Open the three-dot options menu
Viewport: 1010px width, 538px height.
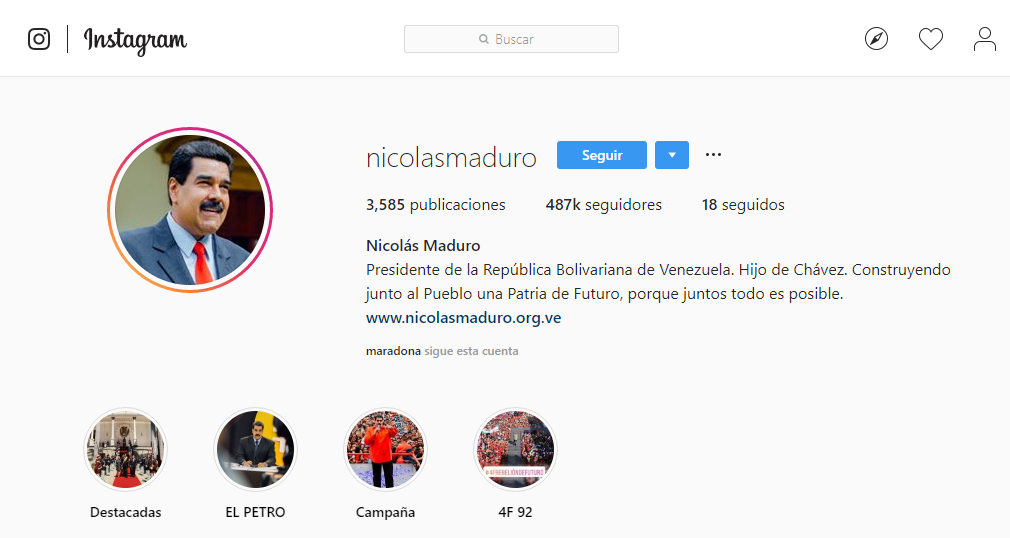coord(713,155)
